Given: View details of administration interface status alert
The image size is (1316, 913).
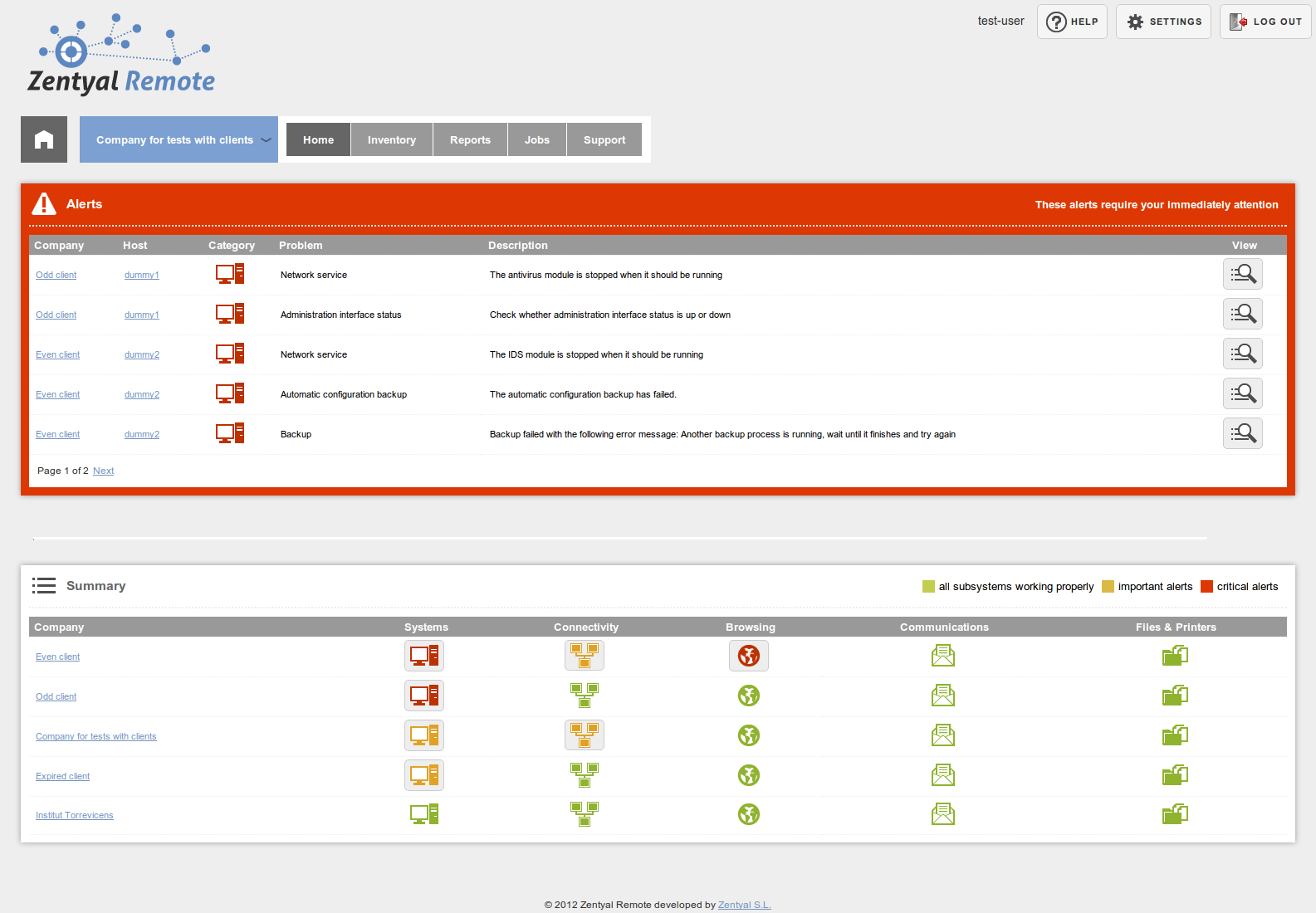Looking at the screenshot, I should (1243, 314).
